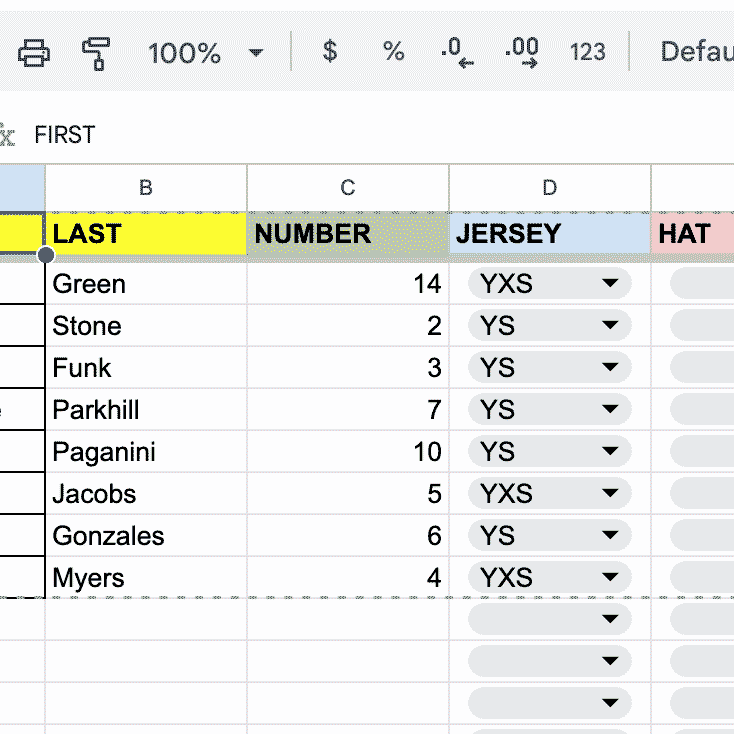734x734 pixels.
Task: Open the default font selector
Action: click(695, 52)
